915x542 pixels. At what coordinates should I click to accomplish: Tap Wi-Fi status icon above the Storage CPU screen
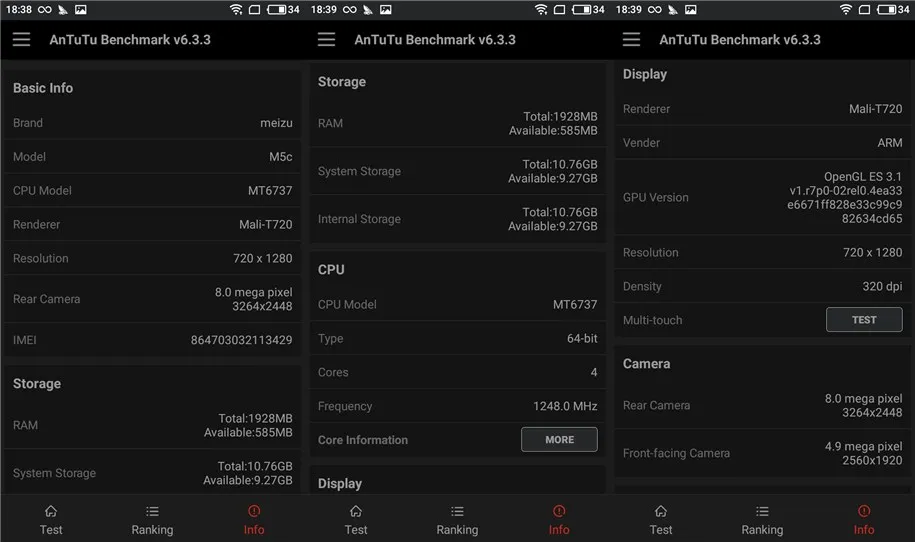click(541, 9)
